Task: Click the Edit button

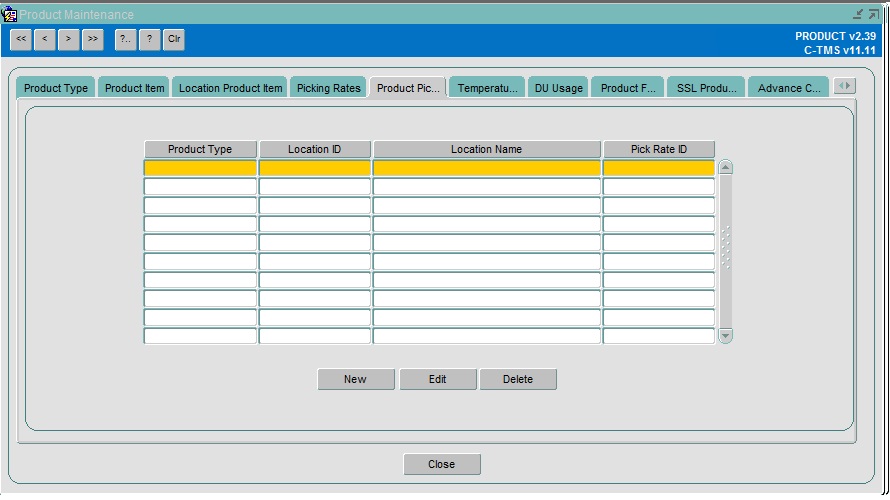Action: (x=438, y=379)
